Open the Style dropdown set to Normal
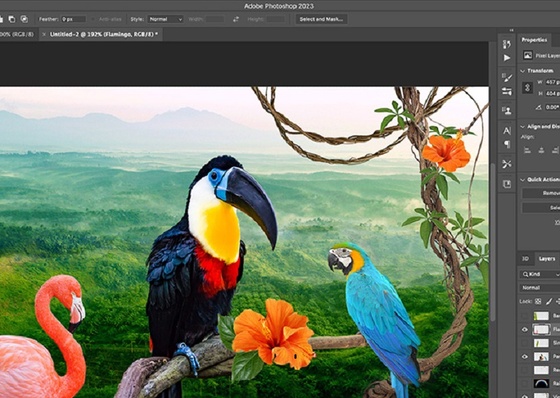 pyautogui.click(x=165, y=19)
